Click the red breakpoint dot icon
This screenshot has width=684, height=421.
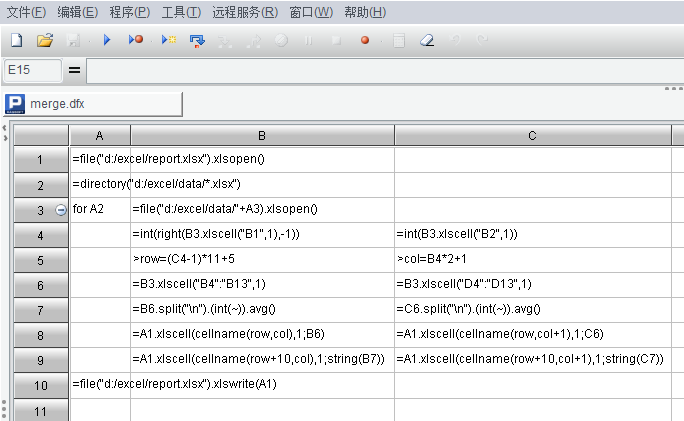pyautogui.click(x=365, y=40)
